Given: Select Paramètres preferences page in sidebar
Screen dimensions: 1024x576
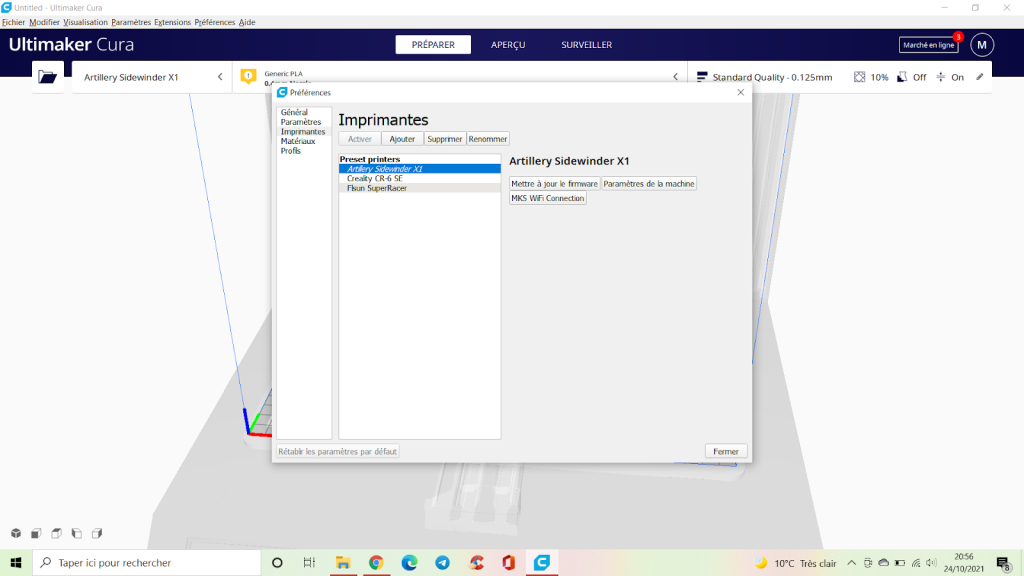Looking at the screenshot, I should tap(301, 122).
